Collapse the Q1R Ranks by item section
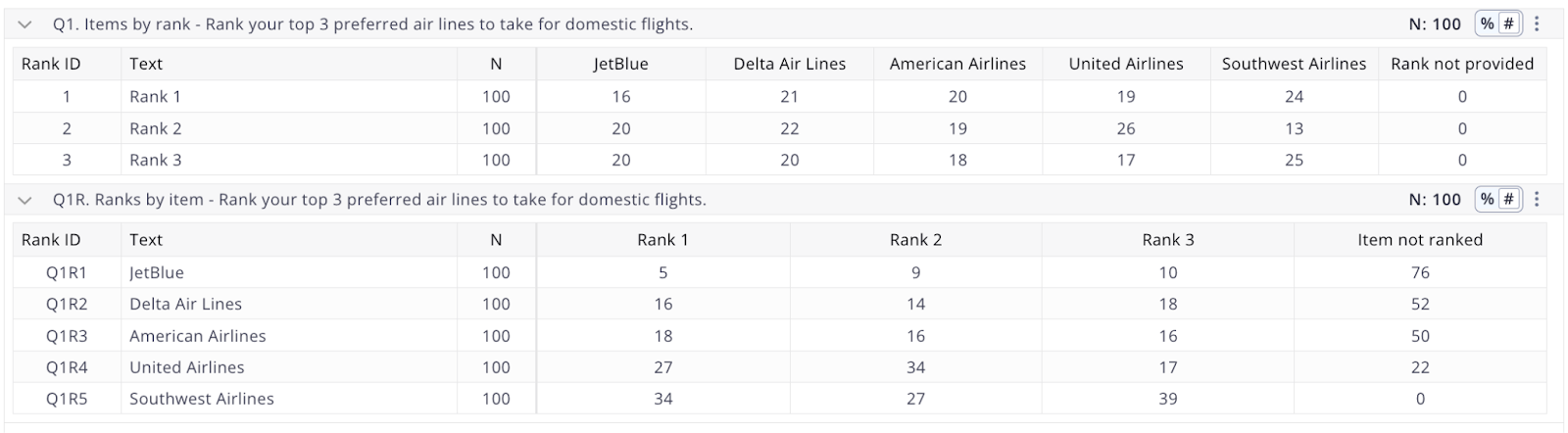 pyautogui.click(x=25, y=200)
